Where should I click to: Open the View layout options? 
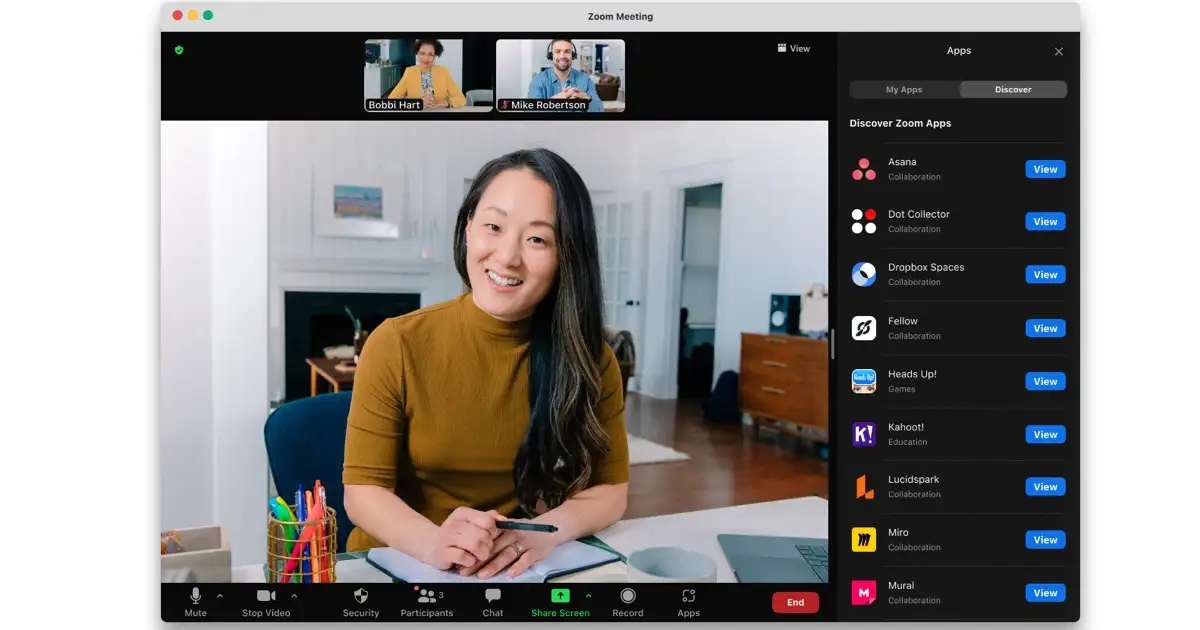pyautogui.click(x=794, y=48)
